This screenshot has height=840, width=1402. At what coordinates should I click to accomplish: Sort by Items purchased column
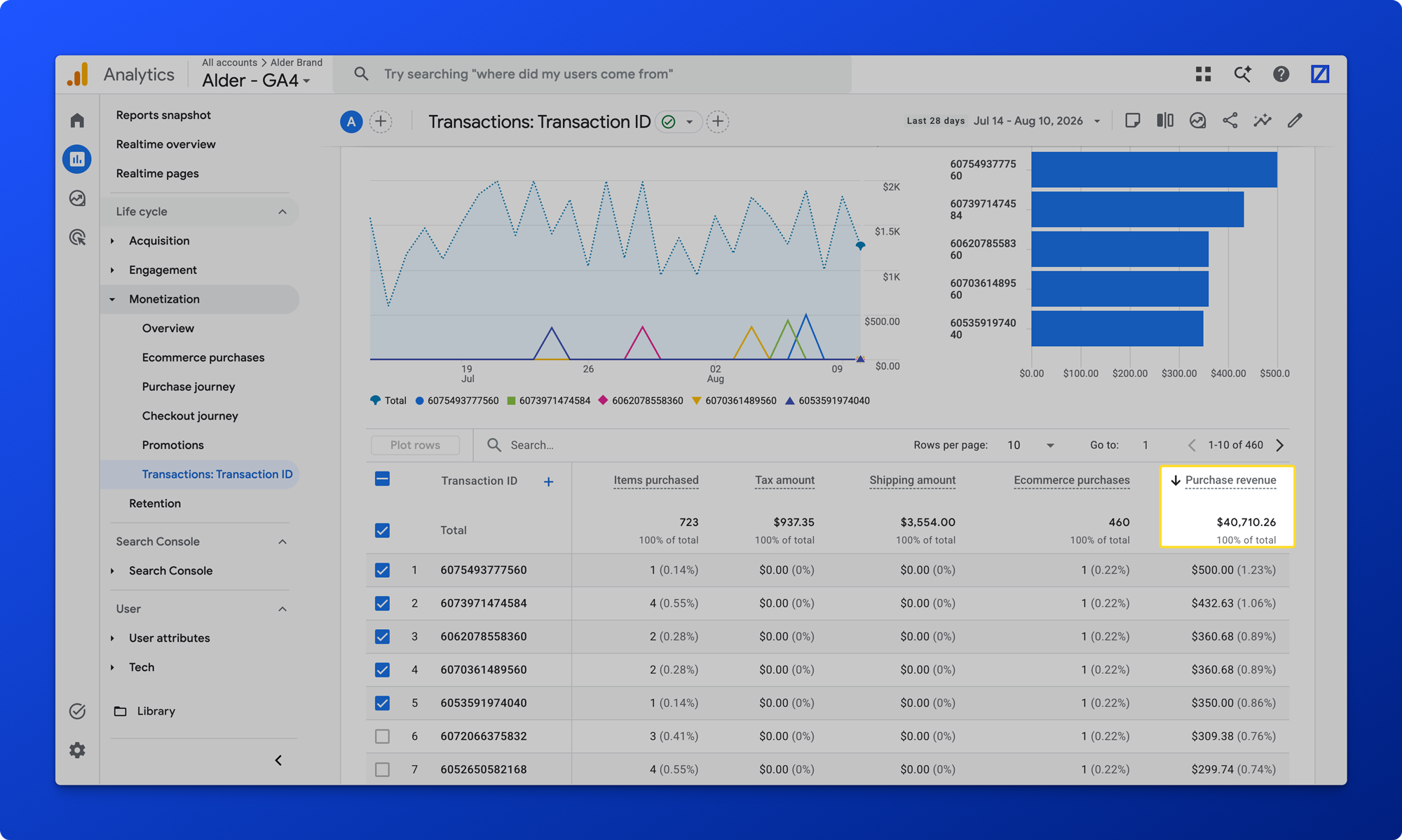coord(656,480)
